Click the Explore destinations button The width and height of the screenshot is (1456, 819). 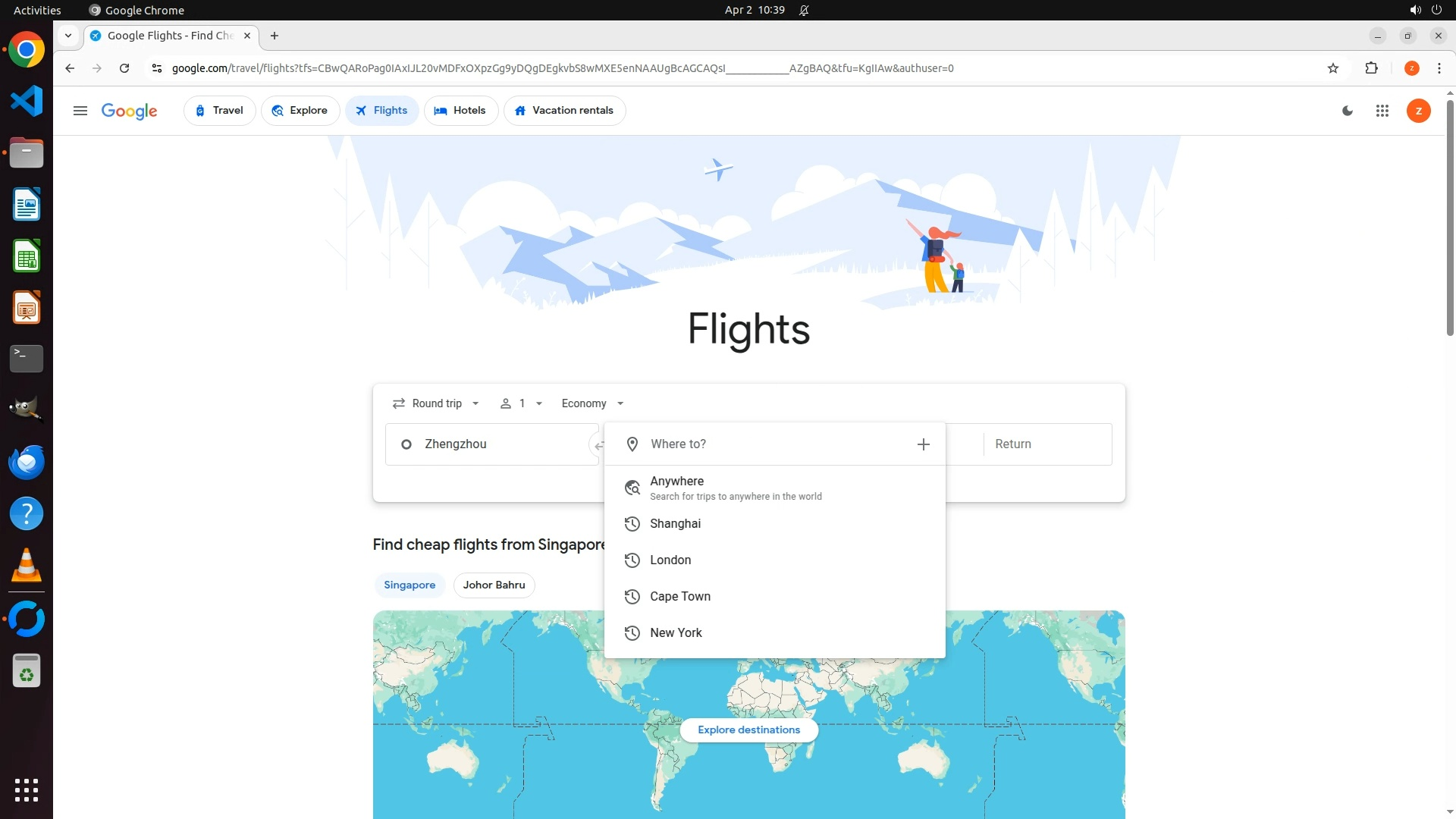pos(748,730)
